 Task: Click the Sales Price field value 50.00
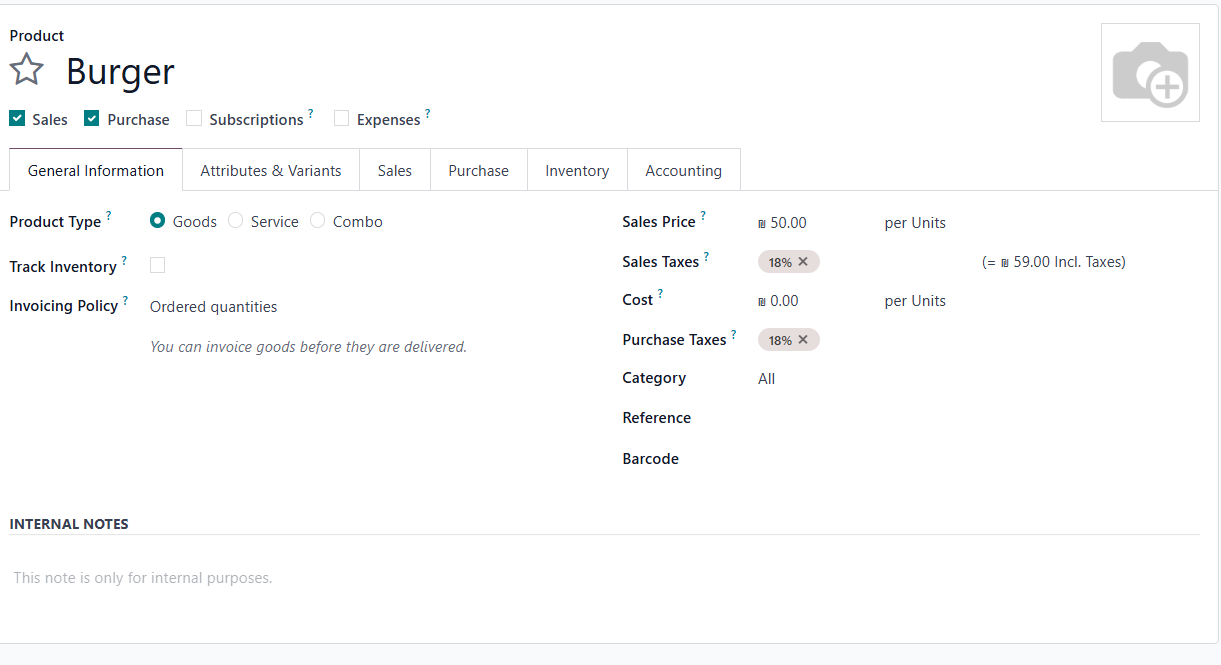[x=788, y=223]
